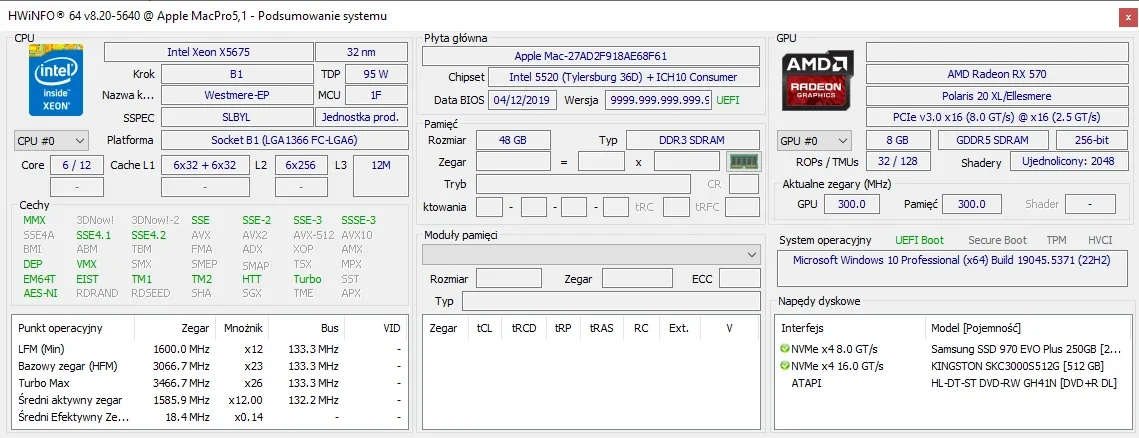Click the Intel Xeon X5675 CPU name field
The height and width of the screenshot is (438, 1139).
[209, 52]
